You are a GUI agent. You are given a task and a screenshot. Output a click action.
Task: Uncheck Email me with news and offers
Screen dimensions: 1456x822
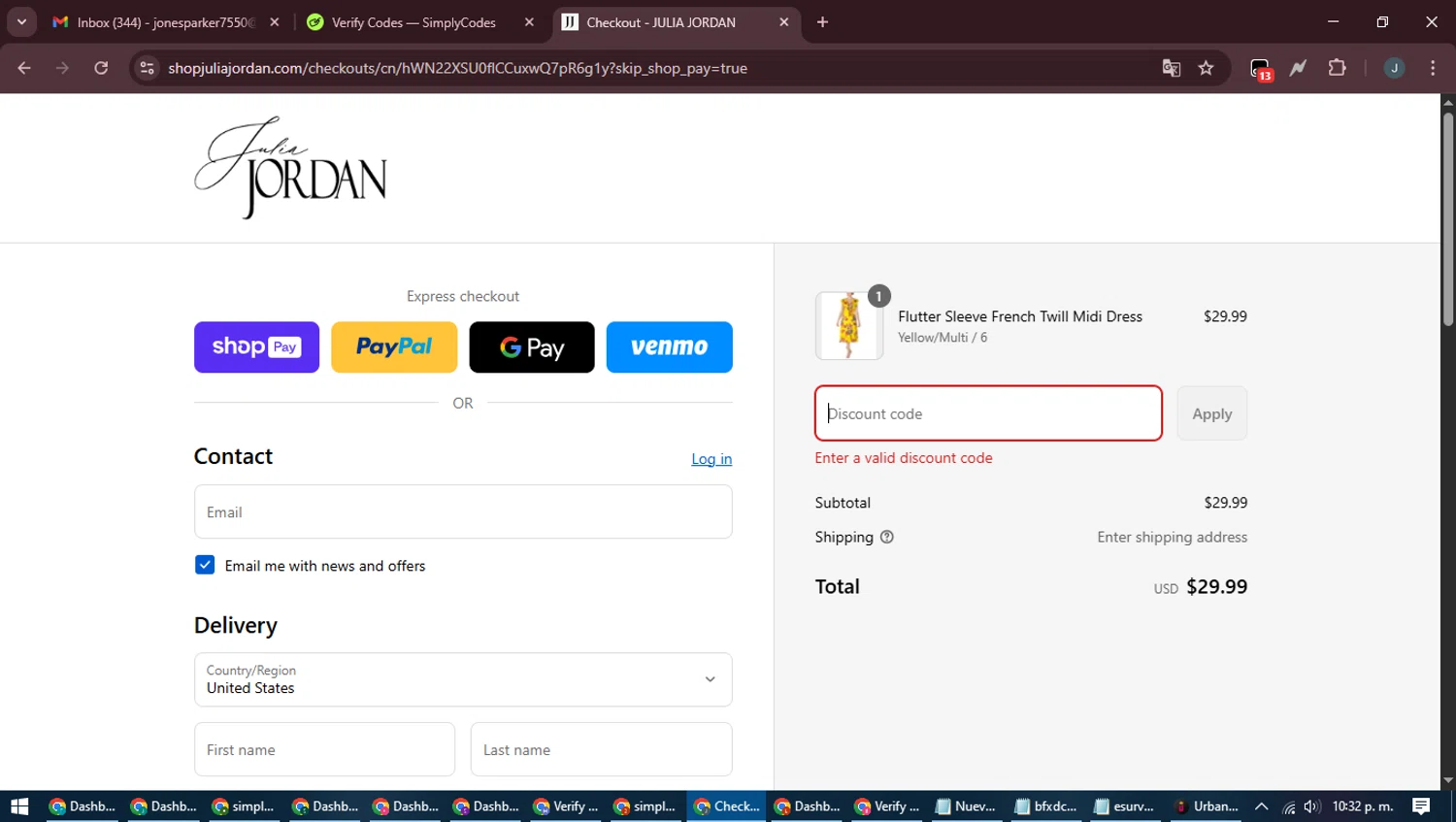205,565
